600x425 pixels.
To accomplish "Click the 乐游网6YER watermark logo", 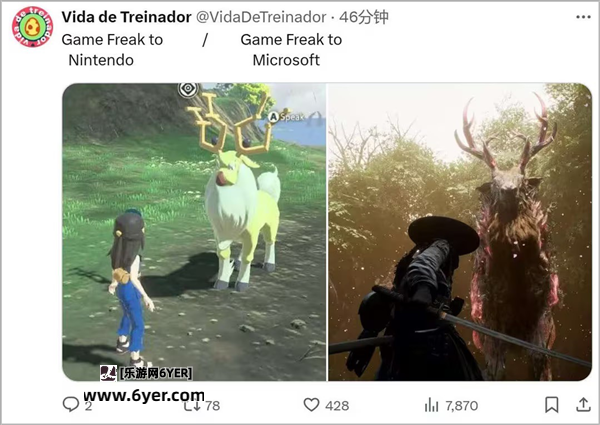I will coord(146,373).
